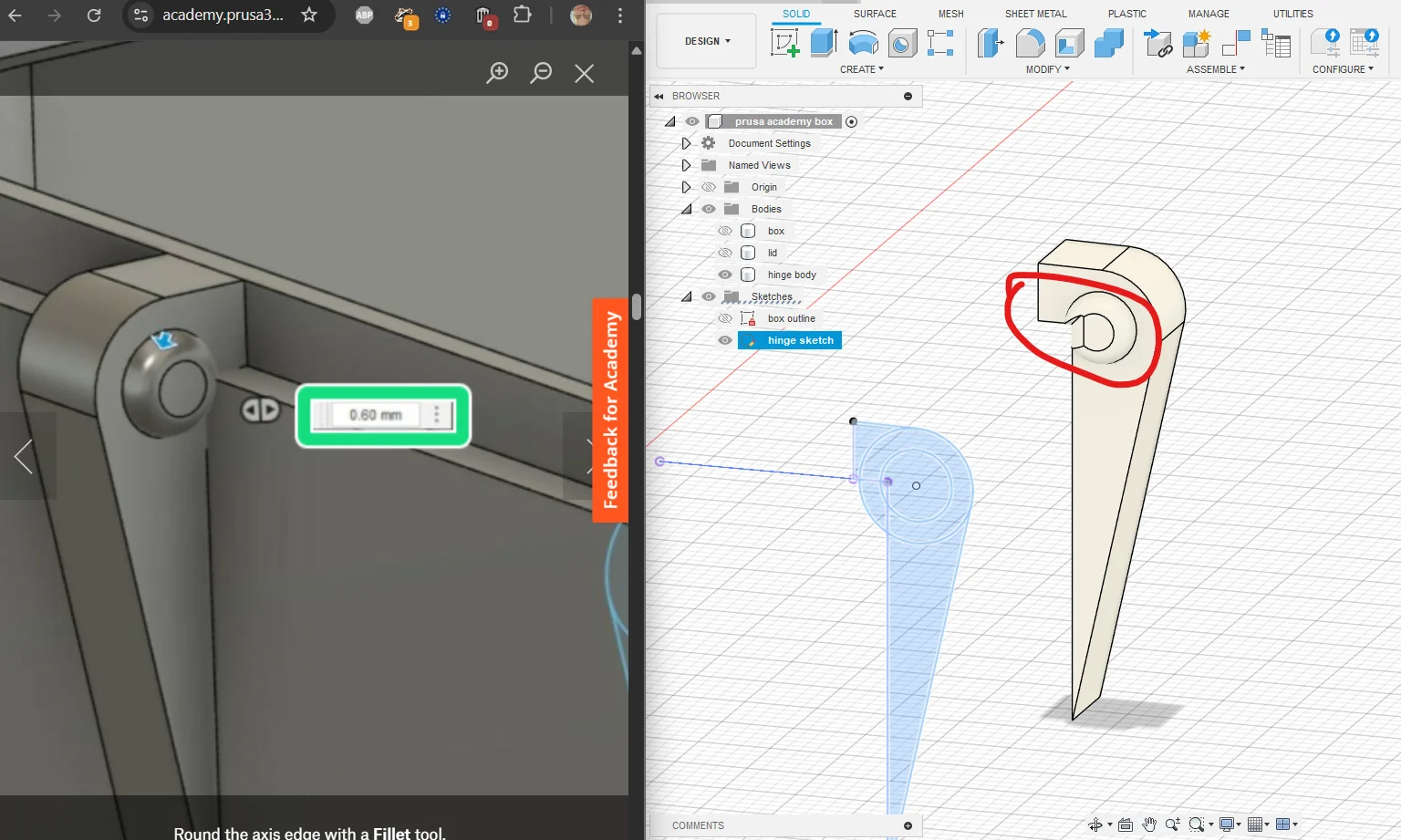This screenshot has width=1401, height=840.
Task: Switch to the PLASTIC tab
Action: point(1127,14)
